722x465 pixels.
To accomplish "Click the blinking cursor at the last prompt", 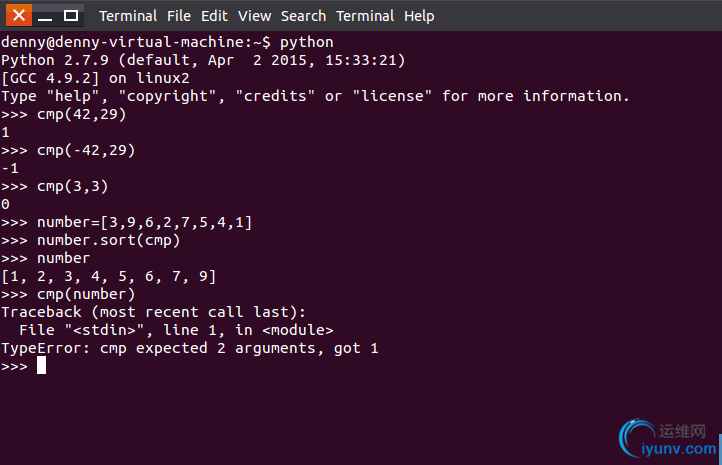I will 41,366.
